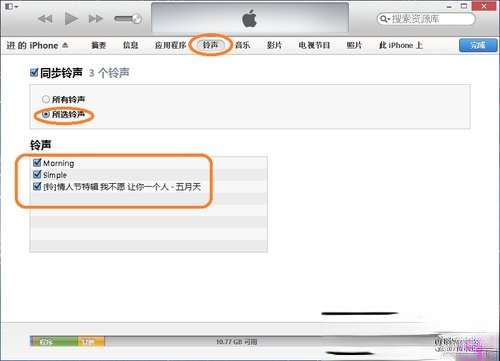Click the previous track rewind button

[45, 19]
